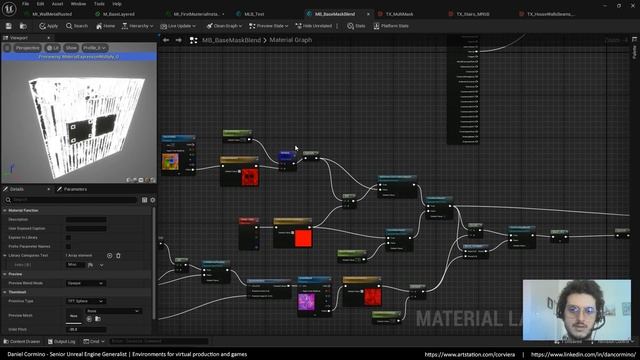Open the Index 0 element options chevron
Image resolution: width=640 pixels, height=360 pixels.
coord(101,265)
